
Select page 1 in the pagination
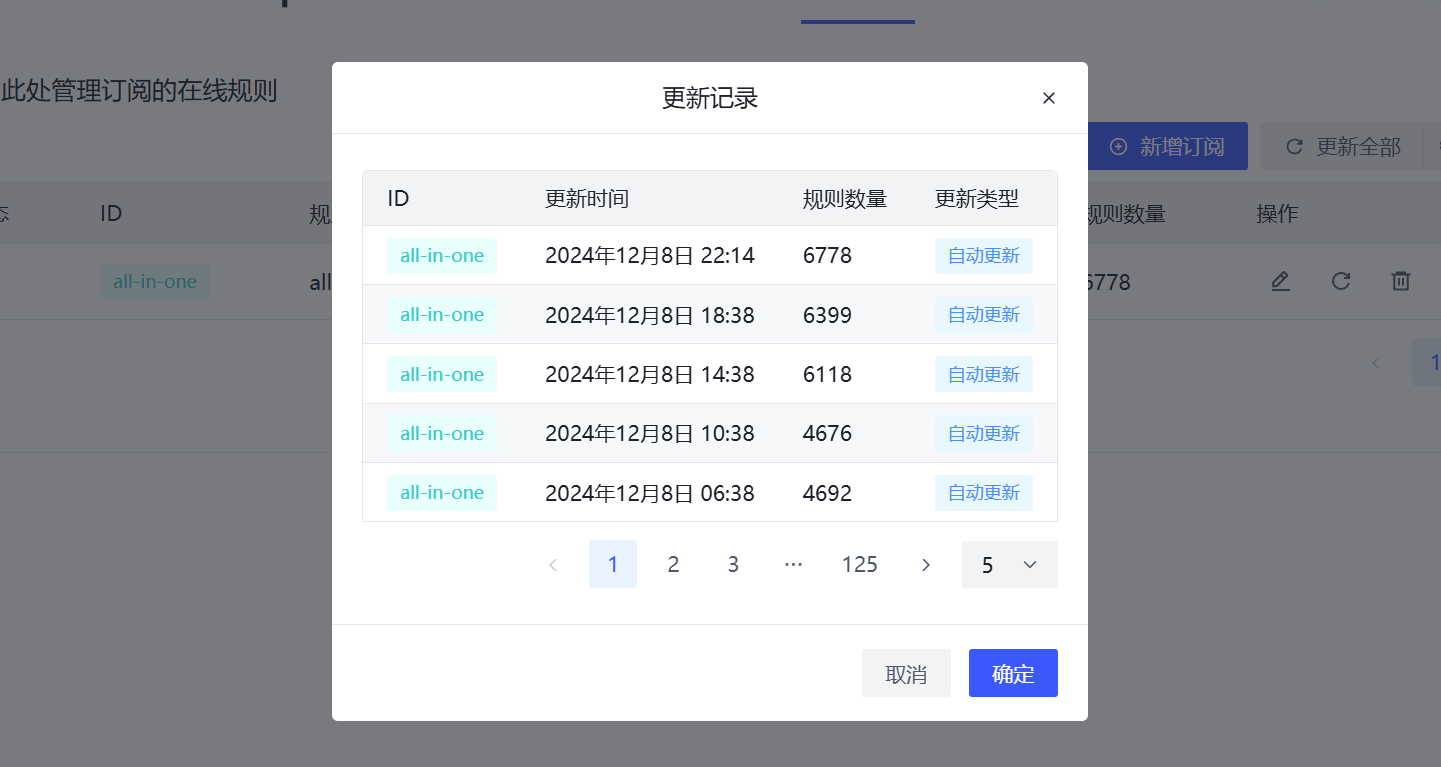pyautogui.click(x=613, y=565)
